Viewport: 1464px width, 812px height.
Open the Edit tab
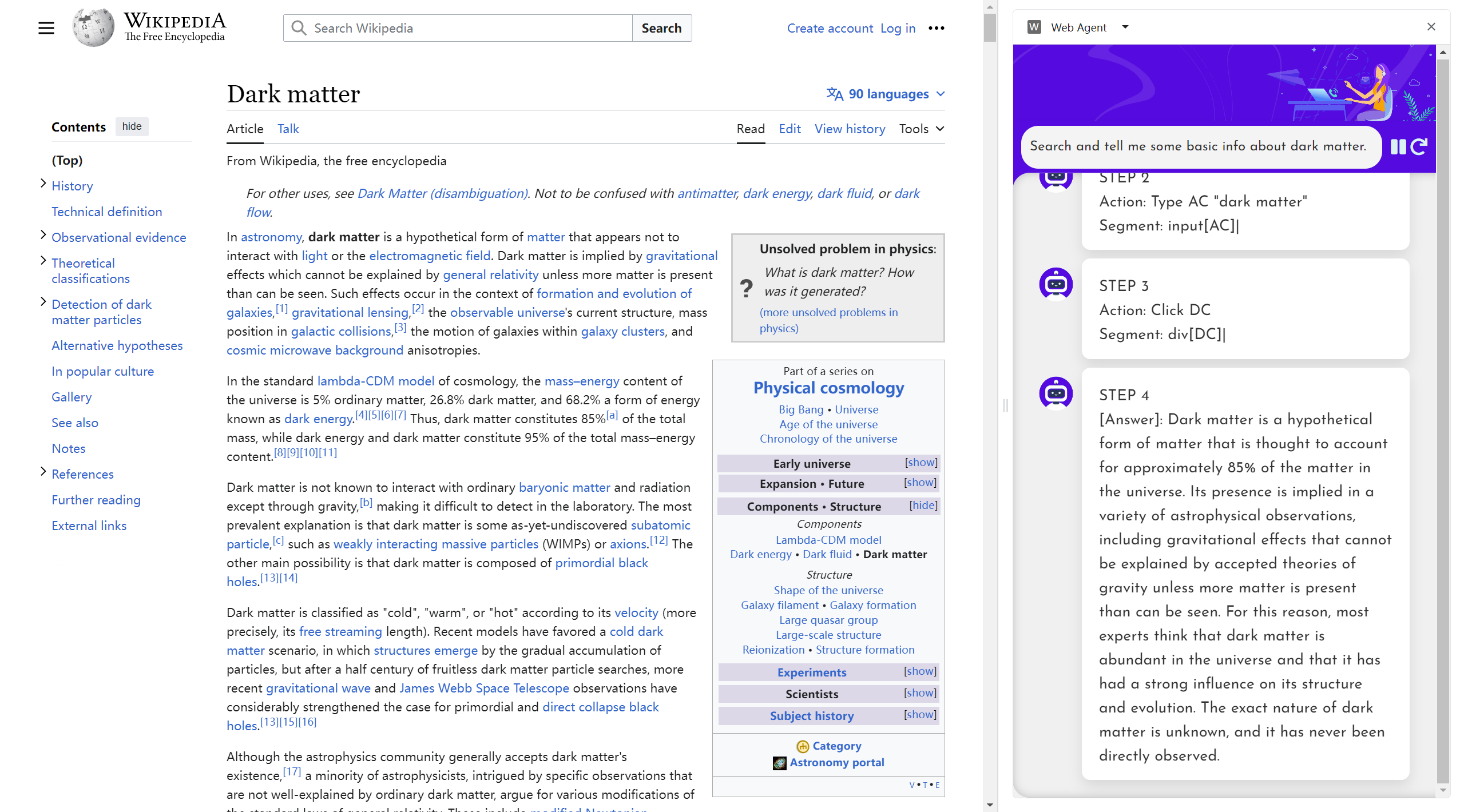[789, 129]
